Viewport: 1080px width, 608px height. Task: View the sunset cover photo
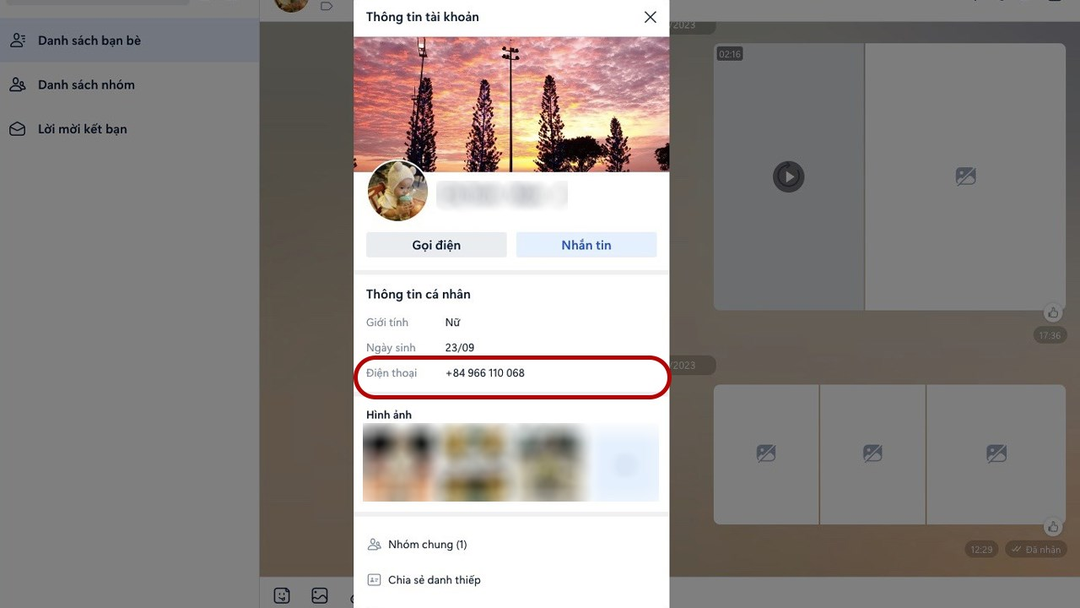click(x=511, y=103)
